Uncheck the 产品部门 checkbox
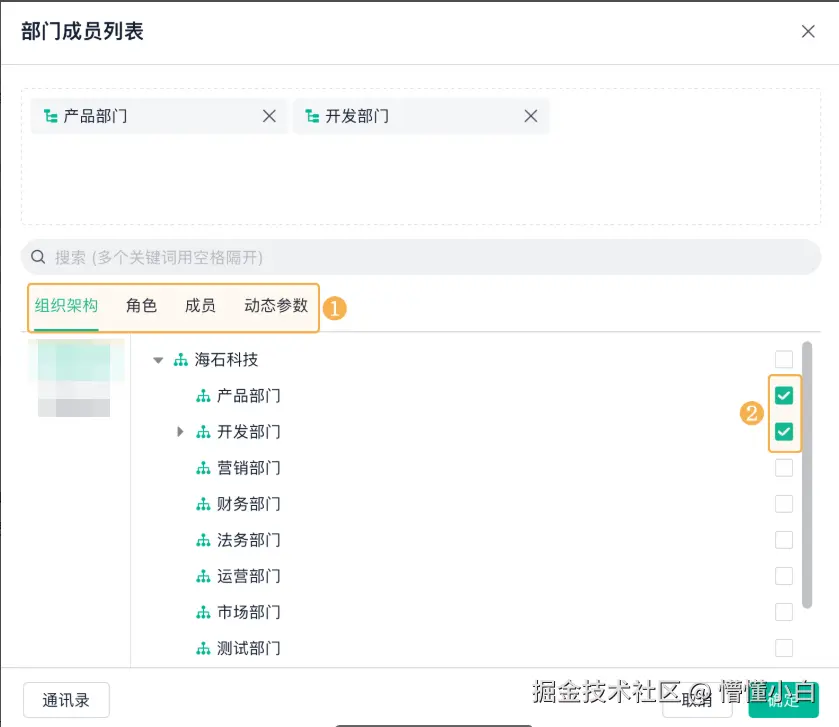 (x=784, y=395)
